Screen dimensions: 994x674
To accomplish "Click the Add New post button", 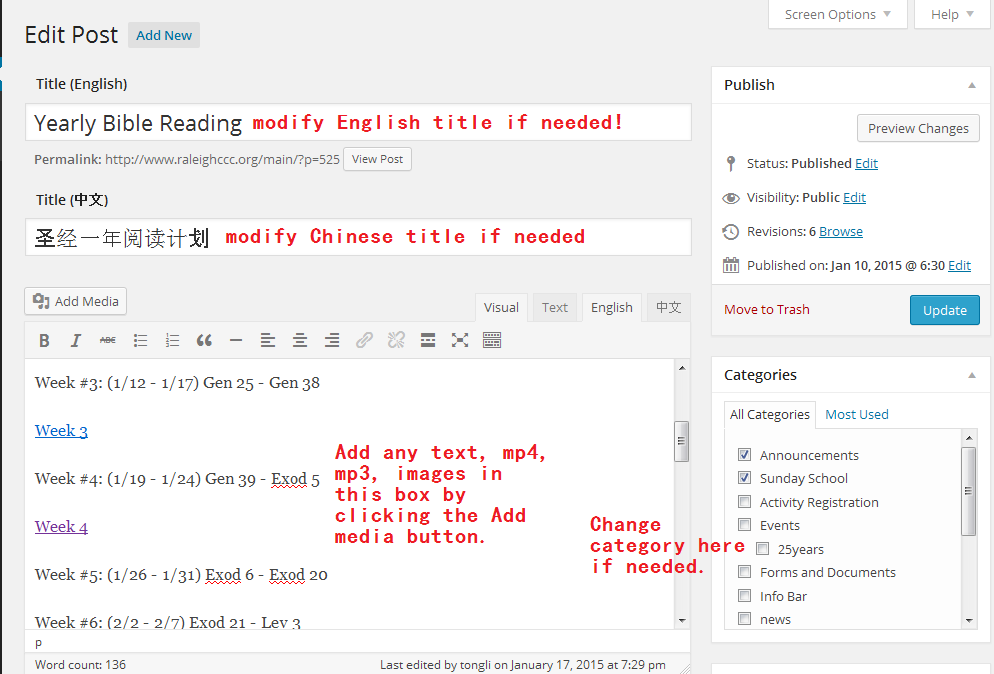I will pos(164,36).
